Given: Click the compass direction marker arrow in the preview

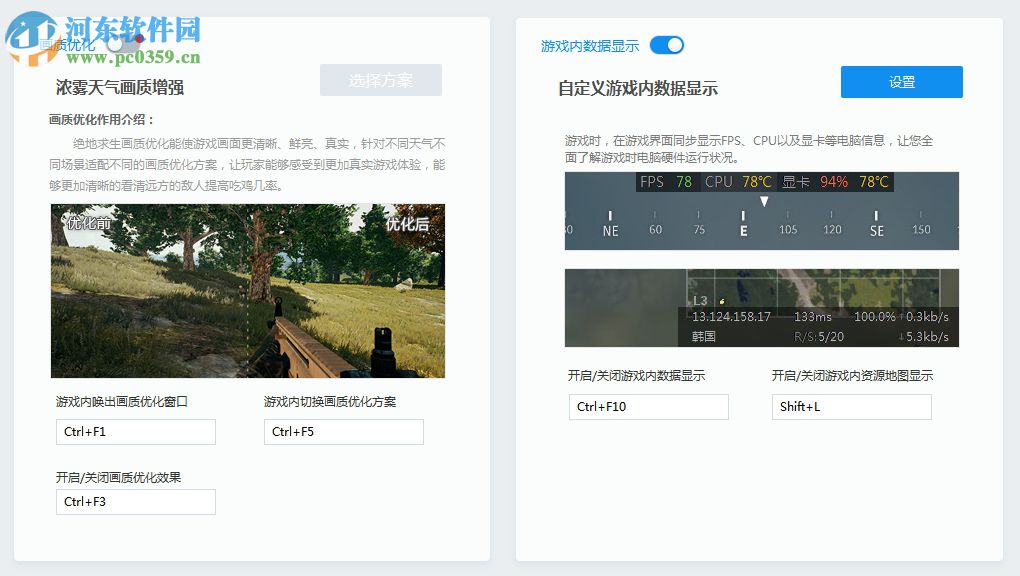Looking at the screenshot, I should [x=765, y=201].
